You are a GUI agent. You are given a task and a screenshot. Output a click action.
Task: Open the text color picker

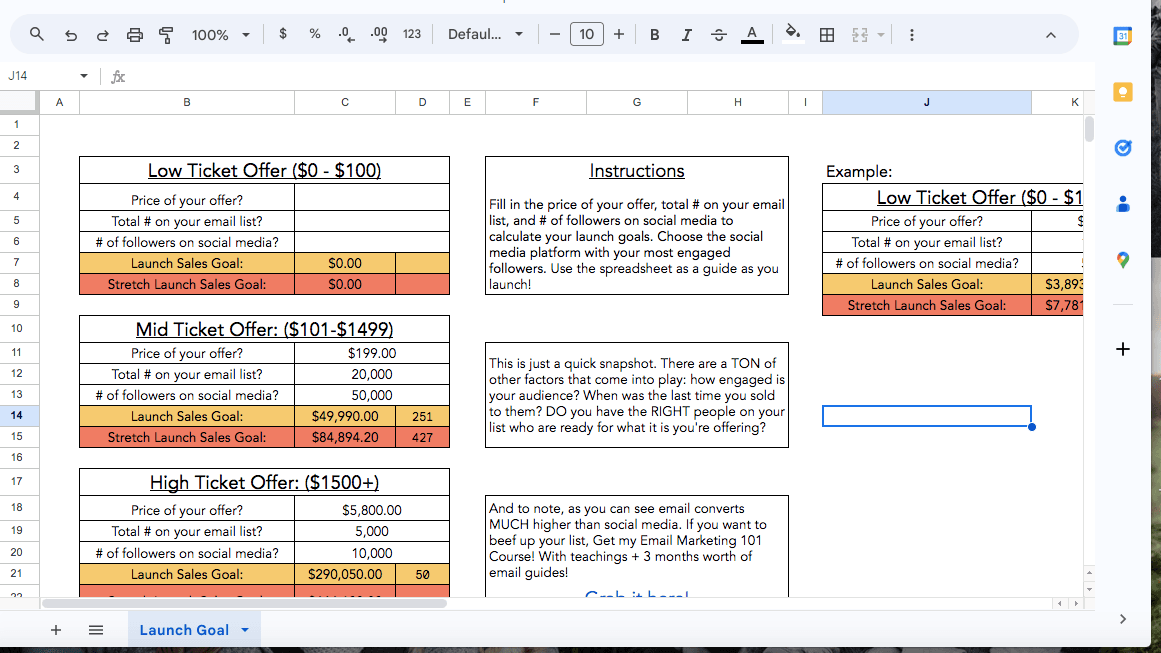pos(752,35)
